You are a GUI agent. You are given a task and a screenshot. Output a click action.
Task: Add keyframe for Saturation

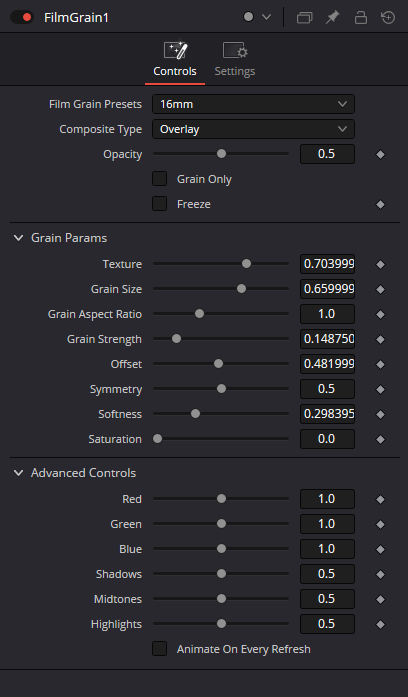click(380, 440)
